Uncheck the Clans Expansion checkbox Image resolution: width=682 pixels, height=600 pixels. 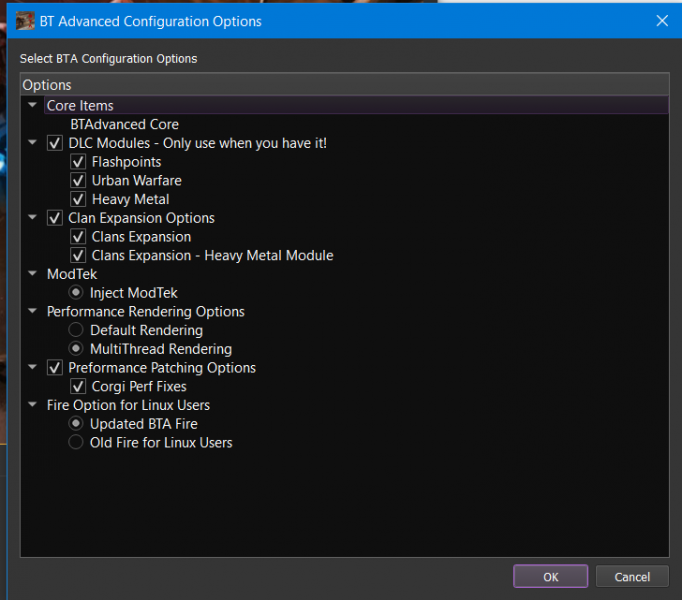pos(77,237)
